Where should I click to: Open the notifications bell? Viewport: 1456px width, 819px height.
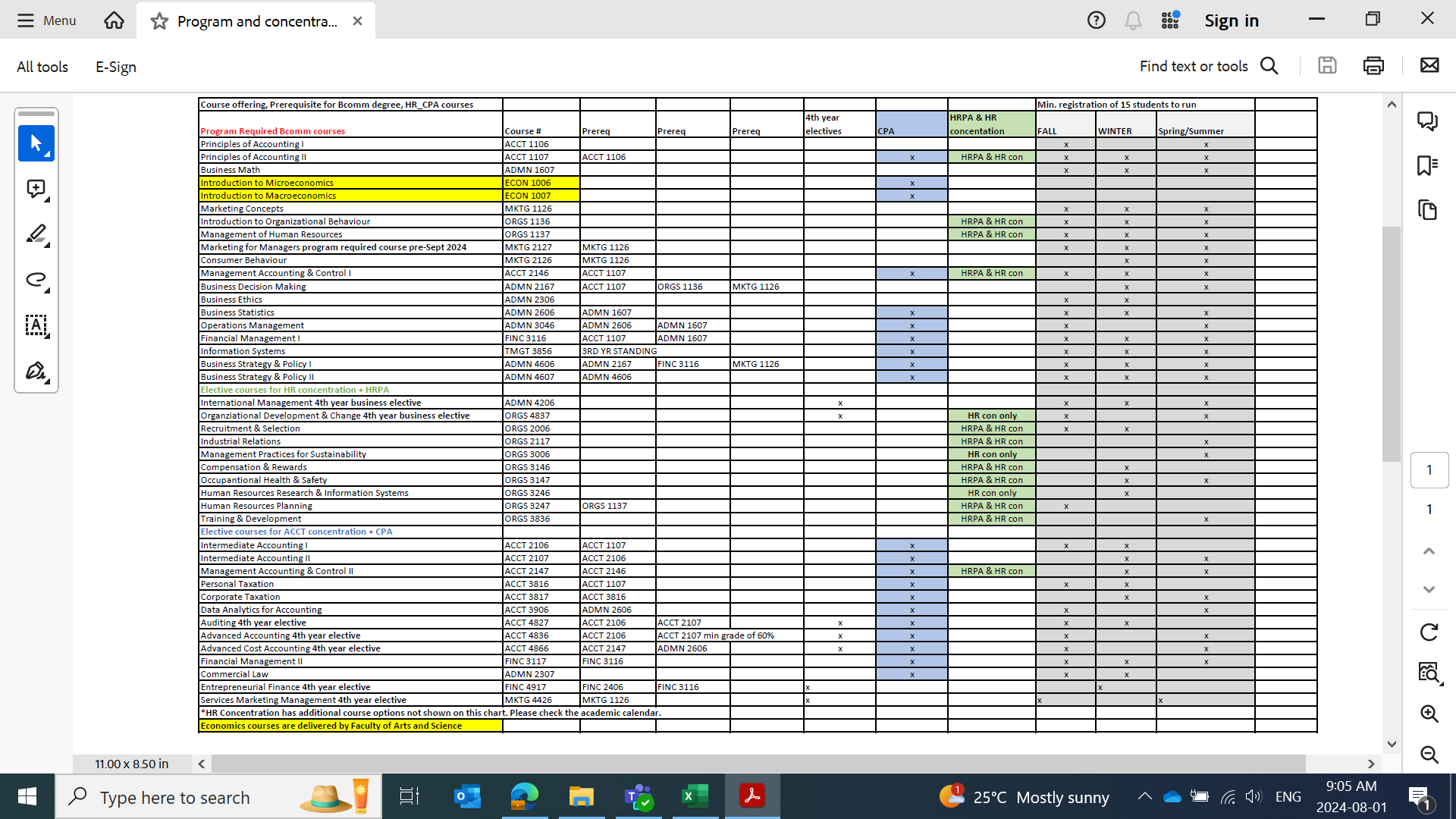click(x=1133, y=20)
